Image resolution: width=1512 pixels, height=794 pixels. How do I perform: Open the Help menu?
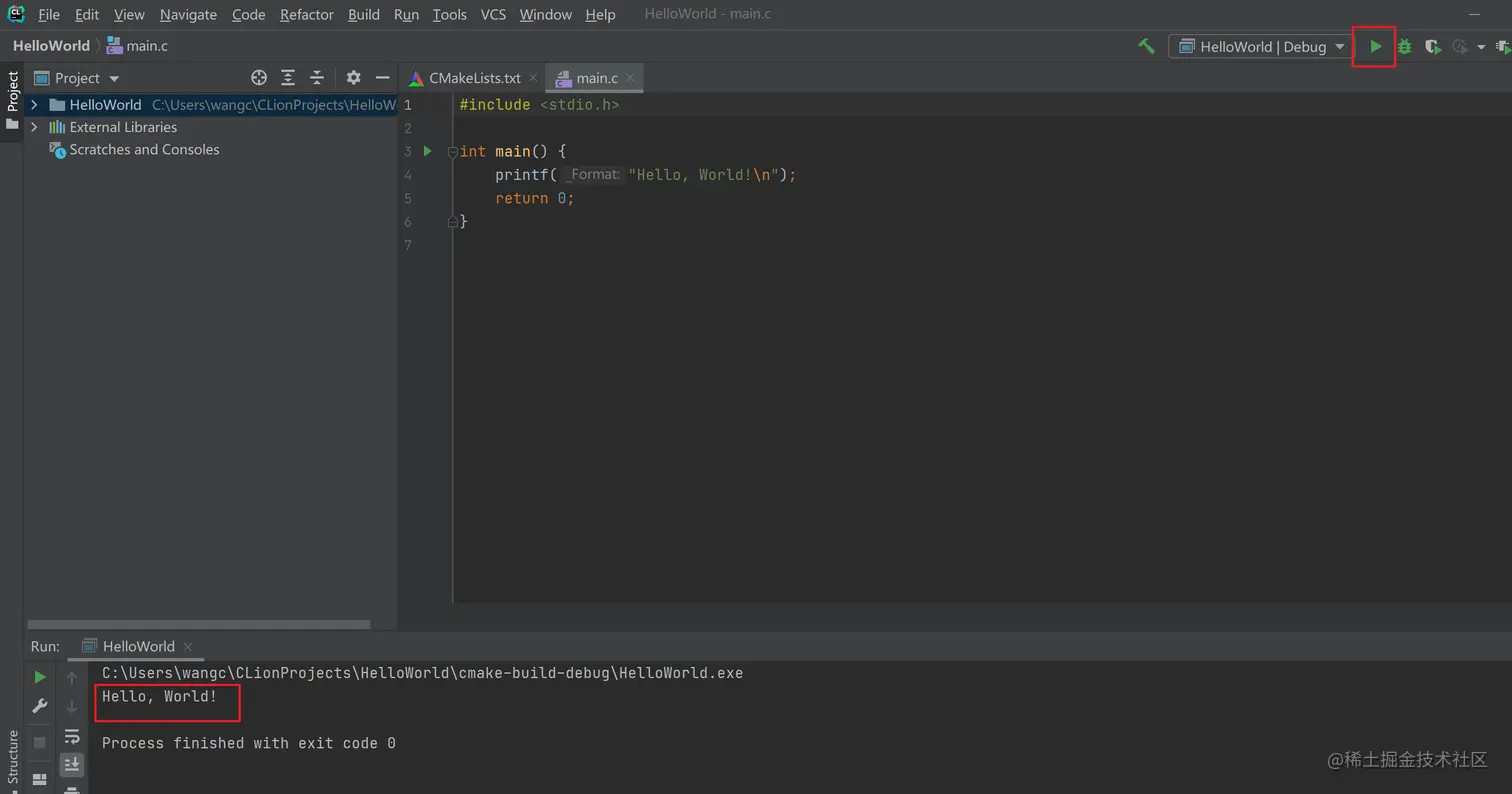pos(600,14)
